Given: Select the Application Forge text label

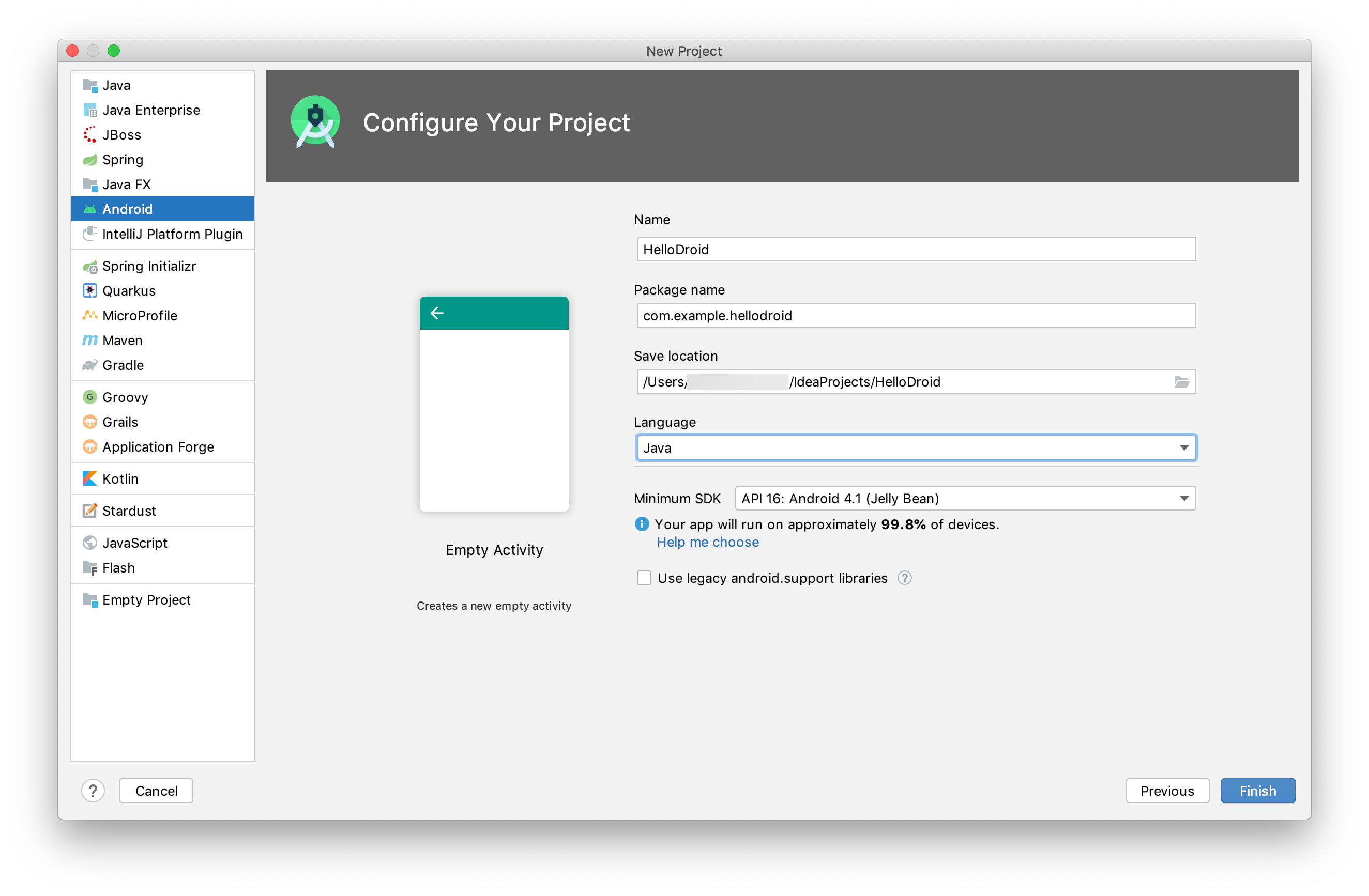Looking at the screenshot, I should (x=158, y=446).
